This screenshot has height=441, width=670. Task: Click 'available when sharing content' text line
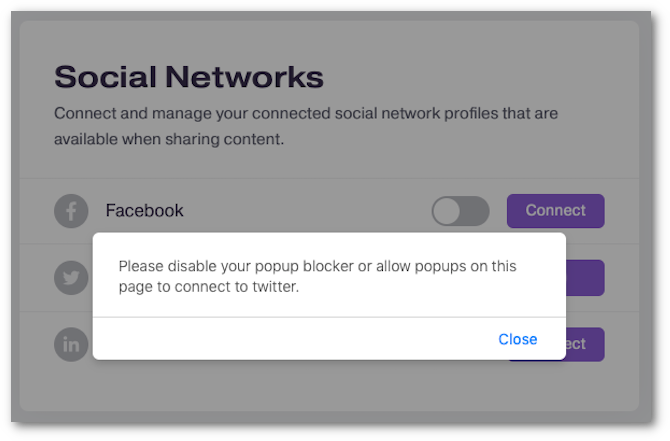[x=169, y=139]
